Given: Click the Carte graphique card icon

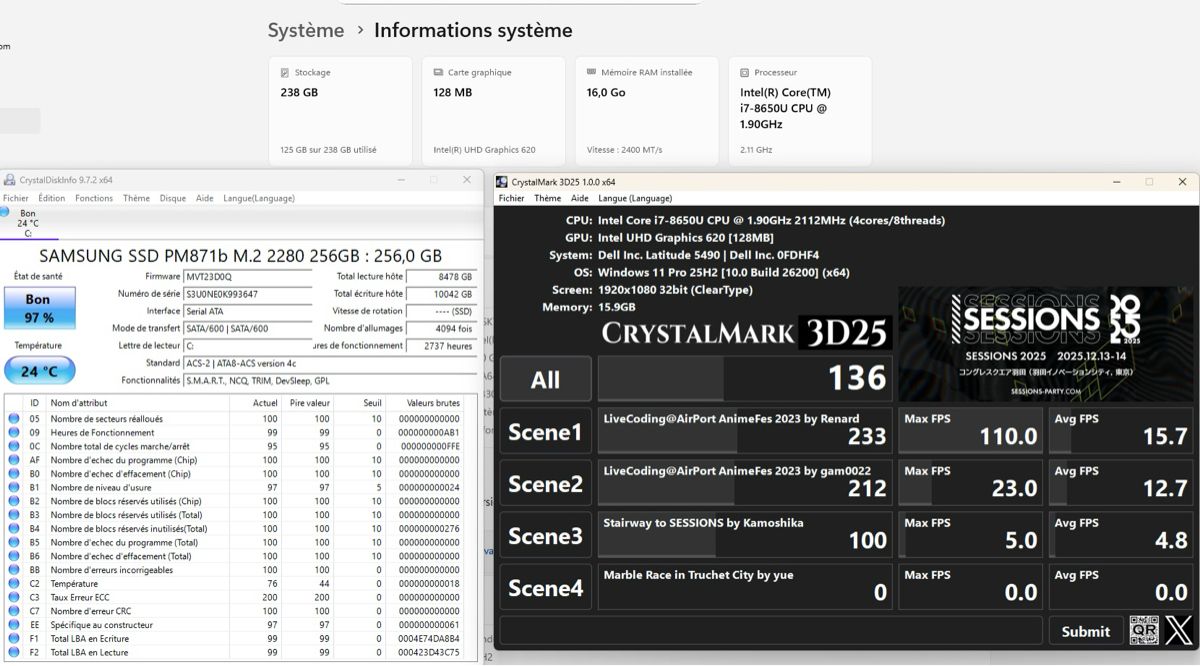Looking at the screenshot, I should (438, 73).
